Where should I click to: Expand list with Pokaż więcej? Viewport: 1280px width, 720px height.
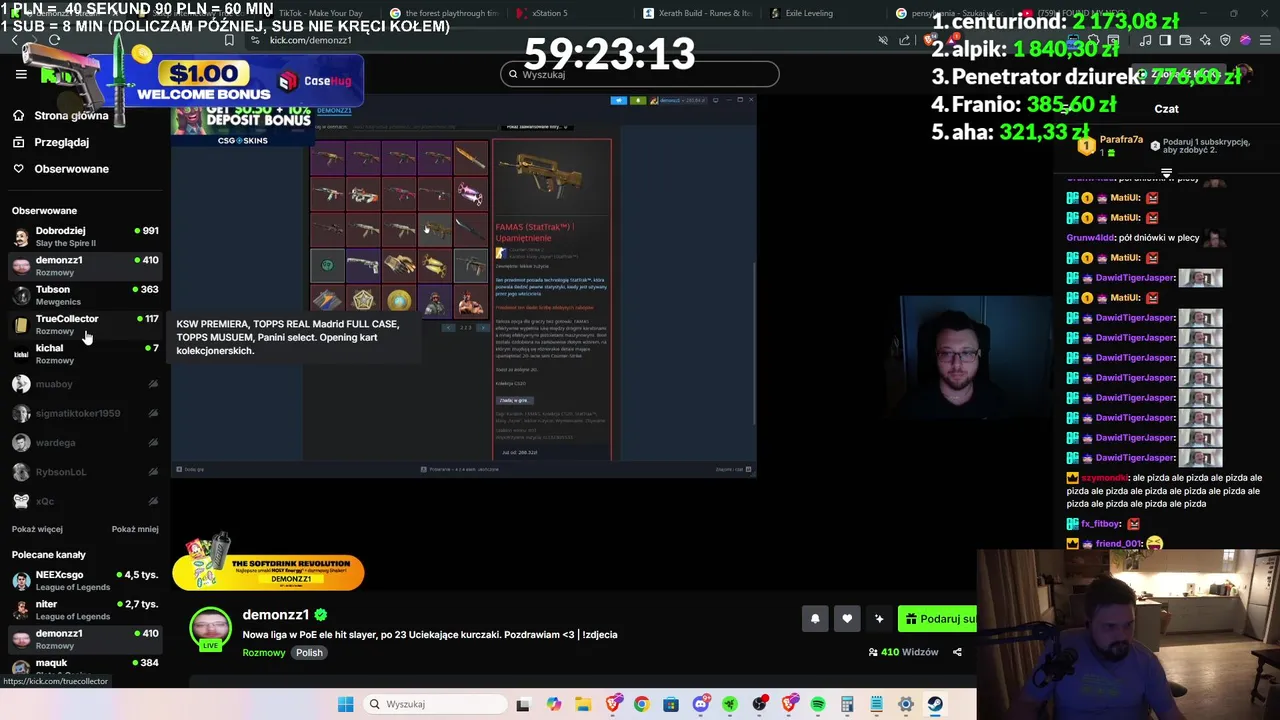[37, 529]
